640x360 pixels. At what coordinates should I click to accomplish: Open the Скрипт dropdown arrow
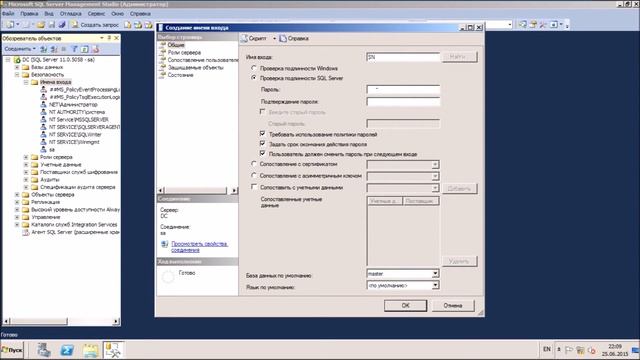pyautogui.click(x=274, y=38)
